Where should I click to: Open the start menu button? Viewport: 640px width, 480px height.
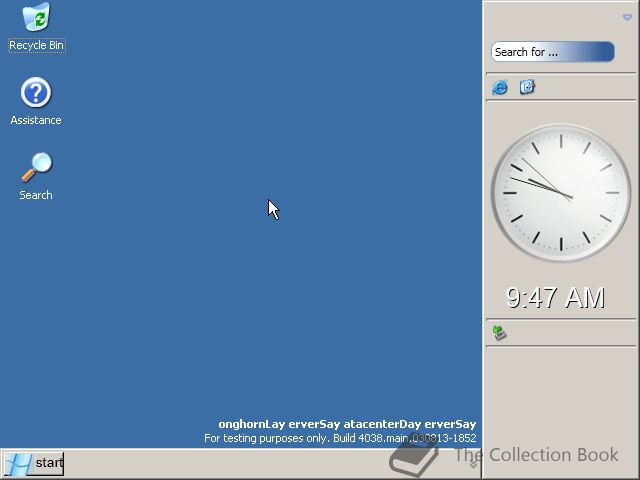coord(33,463)
